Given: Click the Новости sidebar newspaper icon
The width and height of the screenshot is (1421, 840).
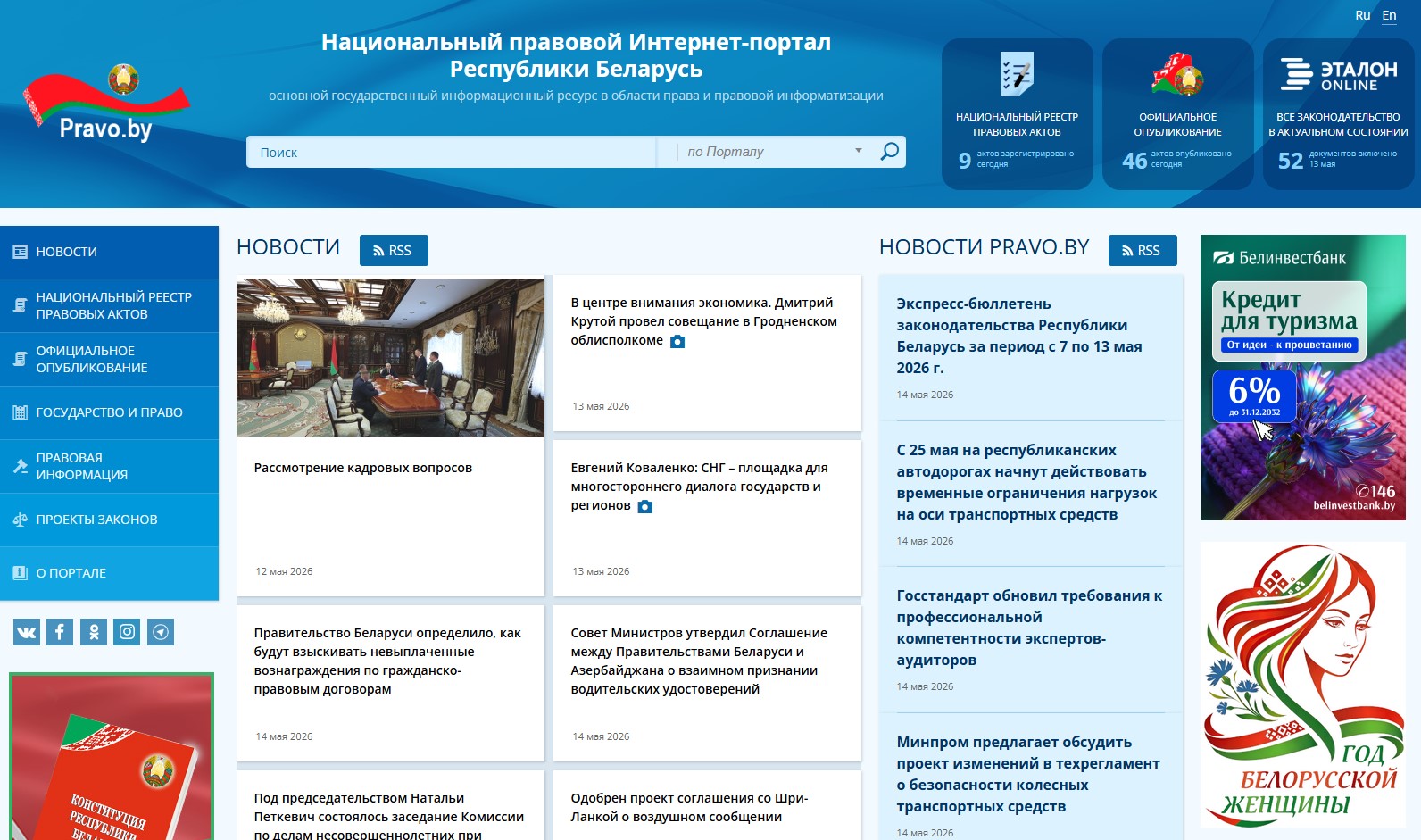Looking at the screenshot, I should click(20, 252).
